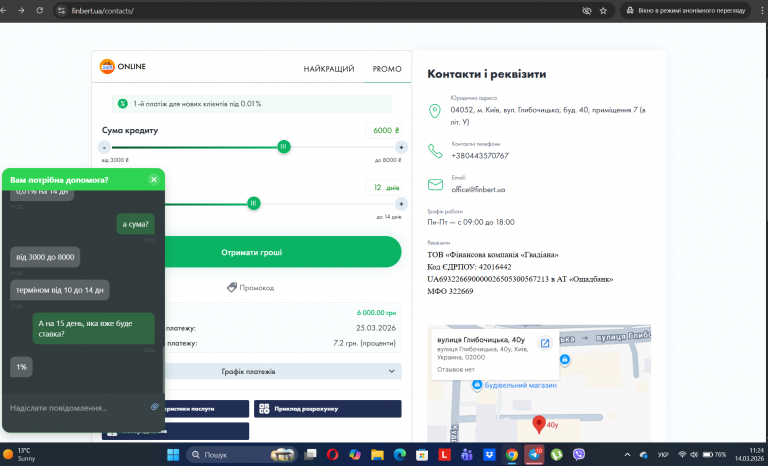Select the НАЙКРАЩИЙ tab
768x466 pixels.
329,69
